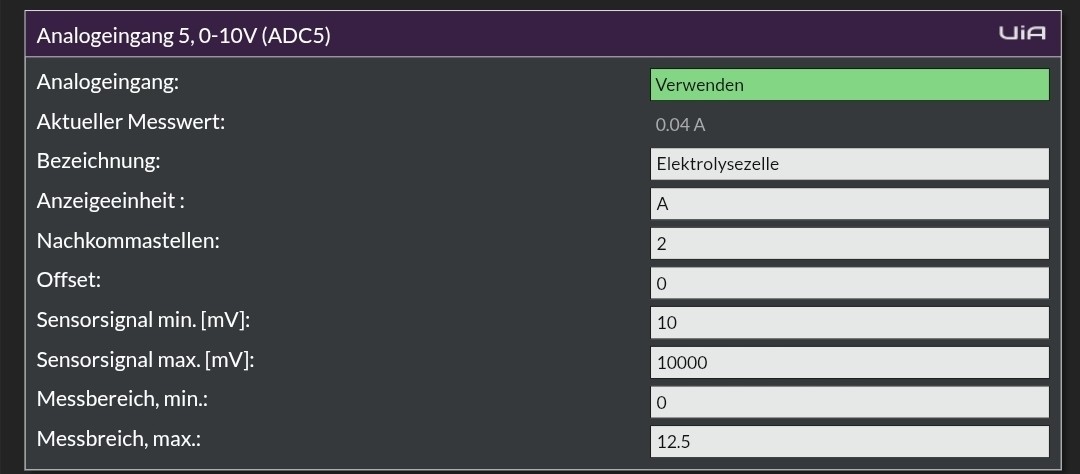This screenshot has width=1080, height=474.
Task: Click the Messbereich, min. label
Action: [122, 400]
